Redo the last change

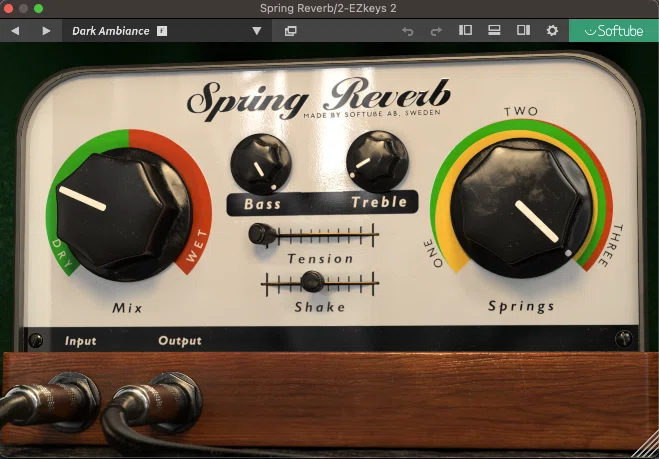click(x=436, y=31)
